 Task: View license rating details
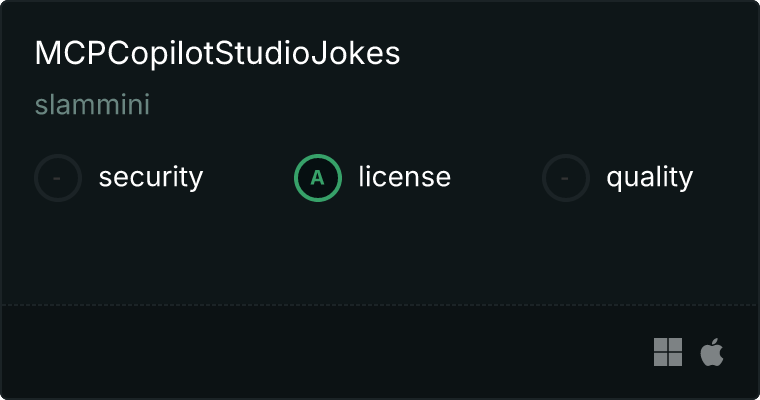pos(372,178)
